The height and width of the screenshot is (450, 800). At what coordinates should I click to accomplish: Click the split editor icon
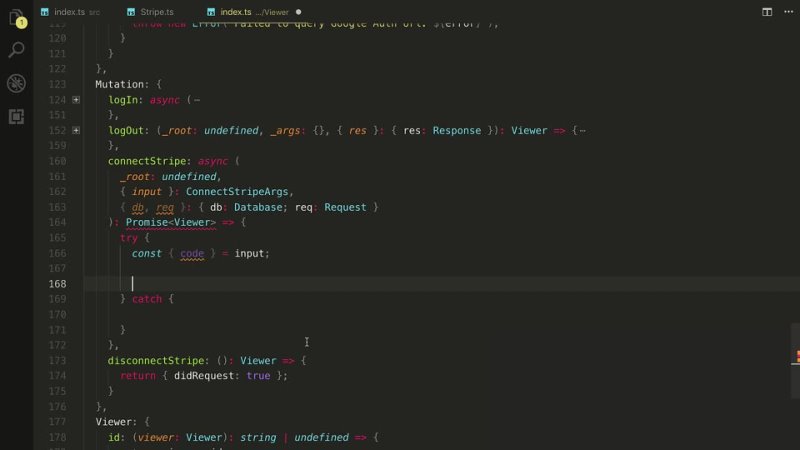(767, 12)
